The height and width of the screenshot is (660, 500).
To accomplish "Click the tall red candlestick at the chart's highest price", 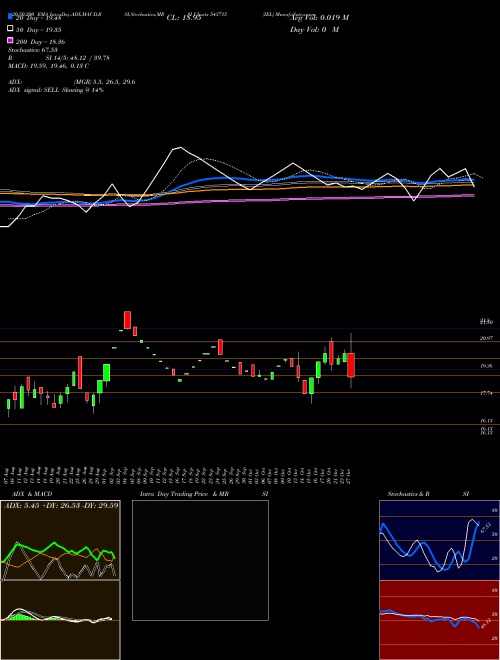I will (x=128, y=320).
